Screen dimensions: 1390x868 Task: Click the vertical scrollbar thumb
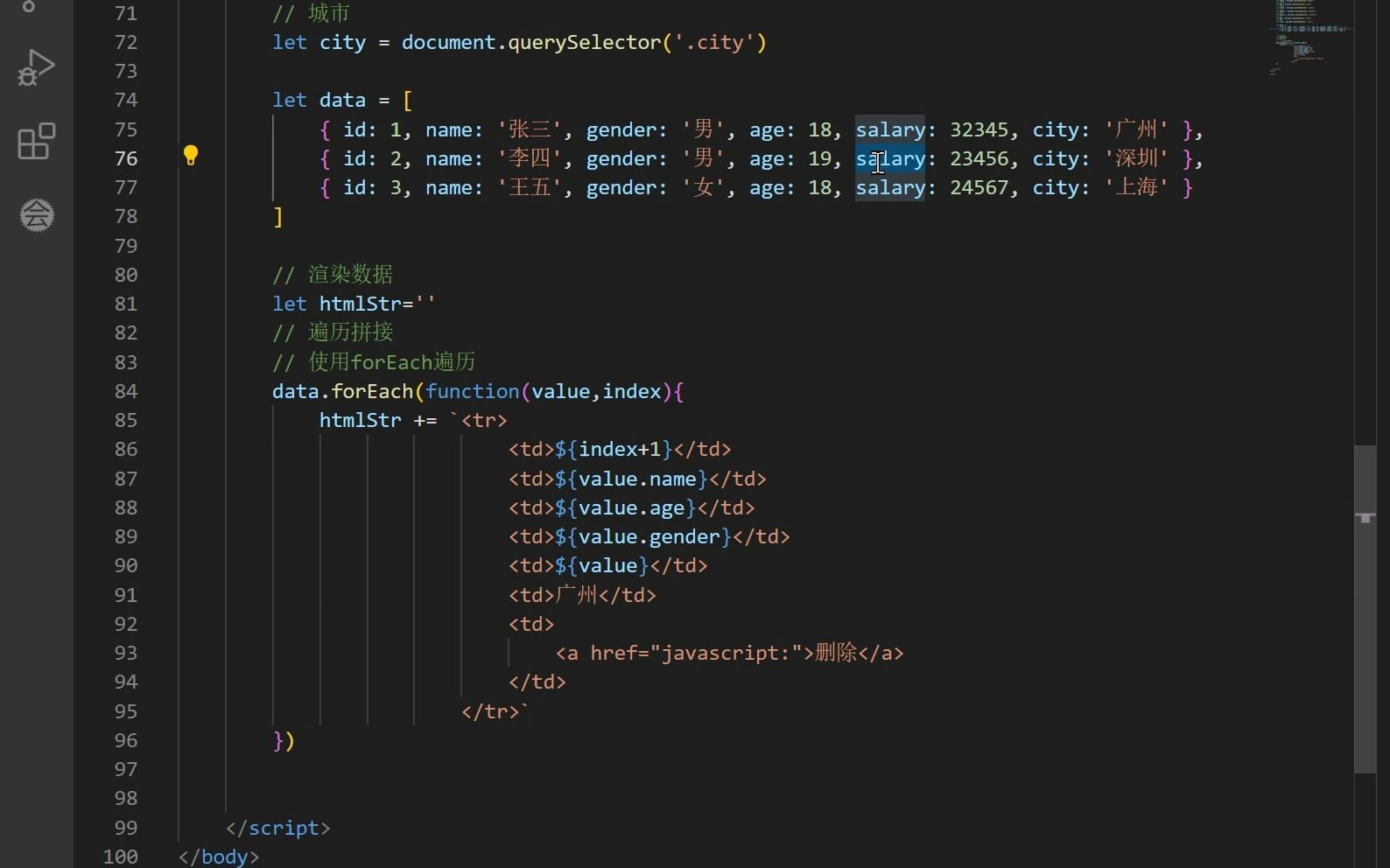click(x=1365, y=609)
